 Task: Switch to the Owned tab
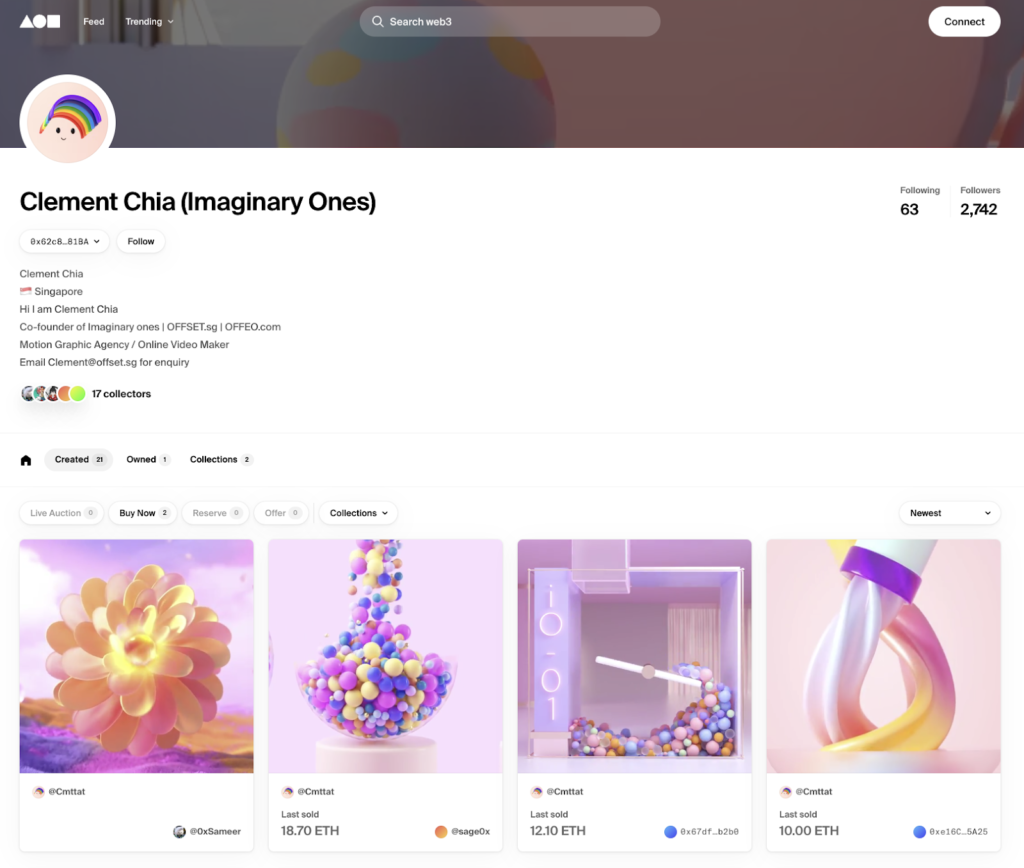pos(148,460)
